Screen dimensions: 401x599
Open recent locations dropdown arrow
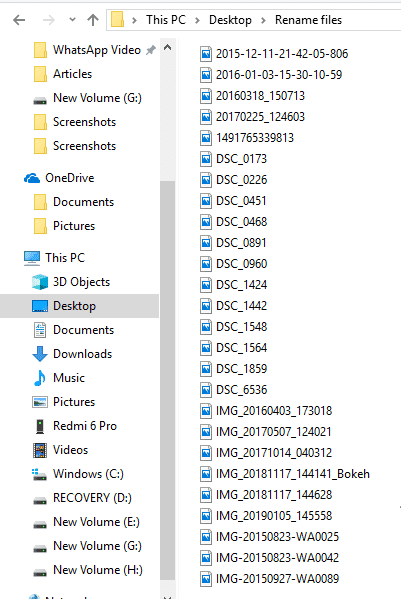(72, 19)
